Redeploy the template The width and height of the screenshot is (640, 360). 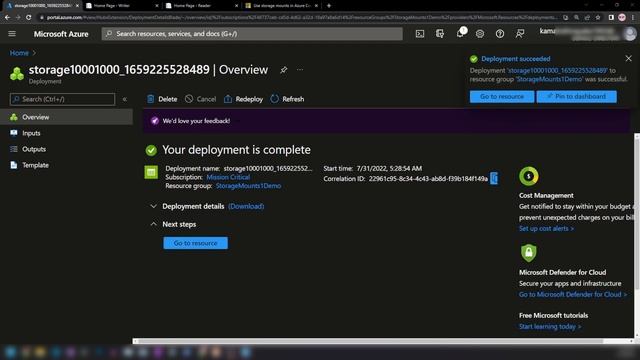tap(243, 99)
